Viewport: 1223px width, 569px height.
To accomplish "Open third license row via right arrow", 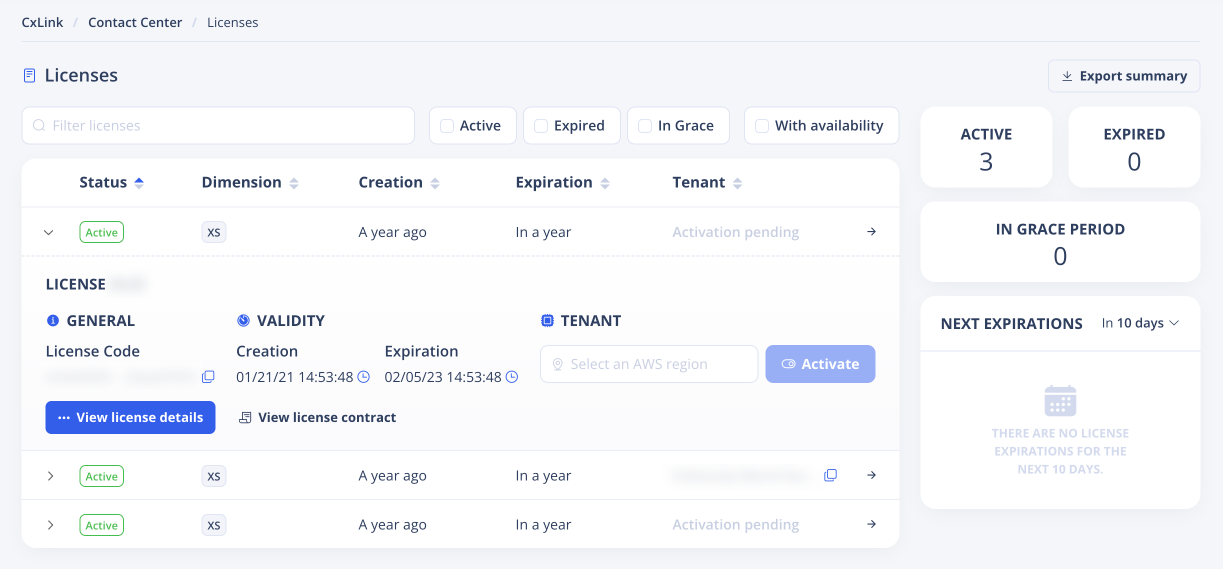I will tap(871, 525).
